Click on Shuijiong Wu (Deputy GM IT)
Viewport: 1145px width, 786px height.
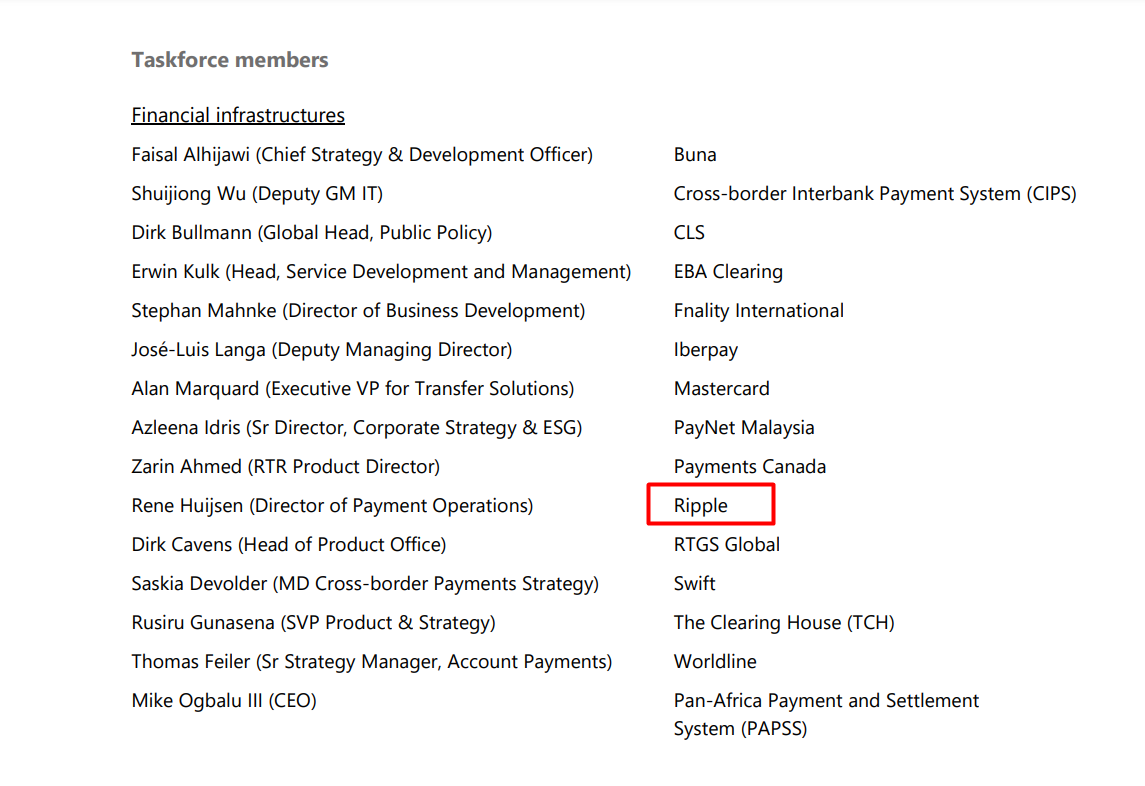257,194
